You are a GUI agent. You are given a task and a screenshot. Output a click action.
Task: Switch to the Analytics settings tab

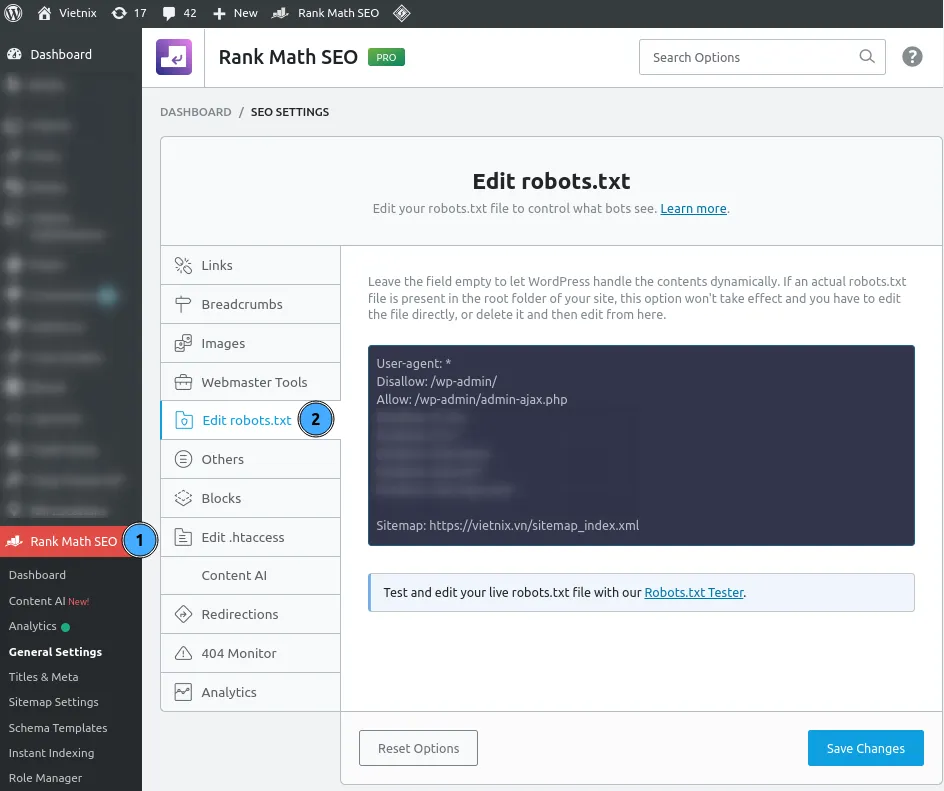[250, 692]
